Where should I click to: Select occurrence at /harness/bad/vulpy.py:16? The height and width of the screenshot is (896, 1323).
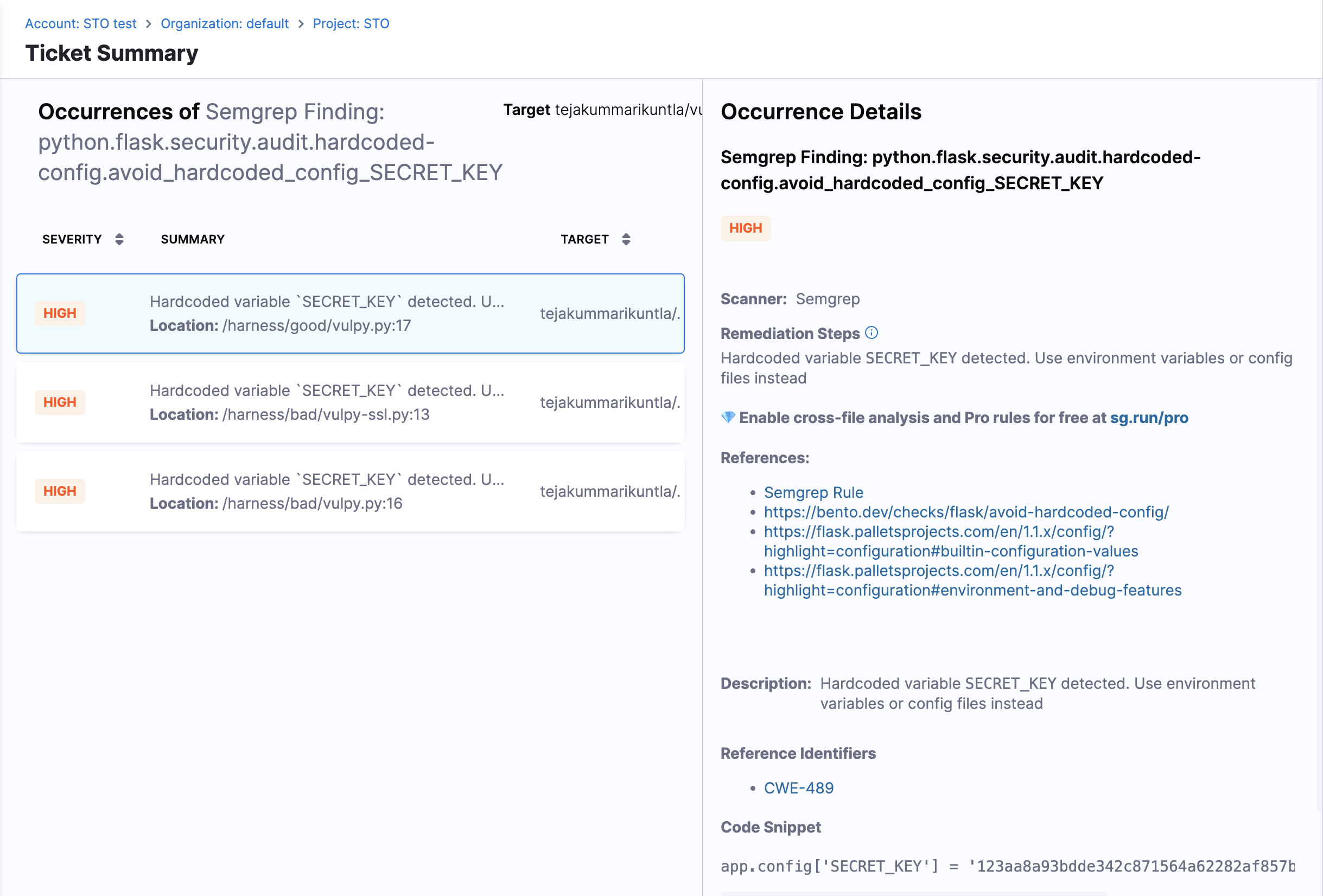tap(327, 491)
